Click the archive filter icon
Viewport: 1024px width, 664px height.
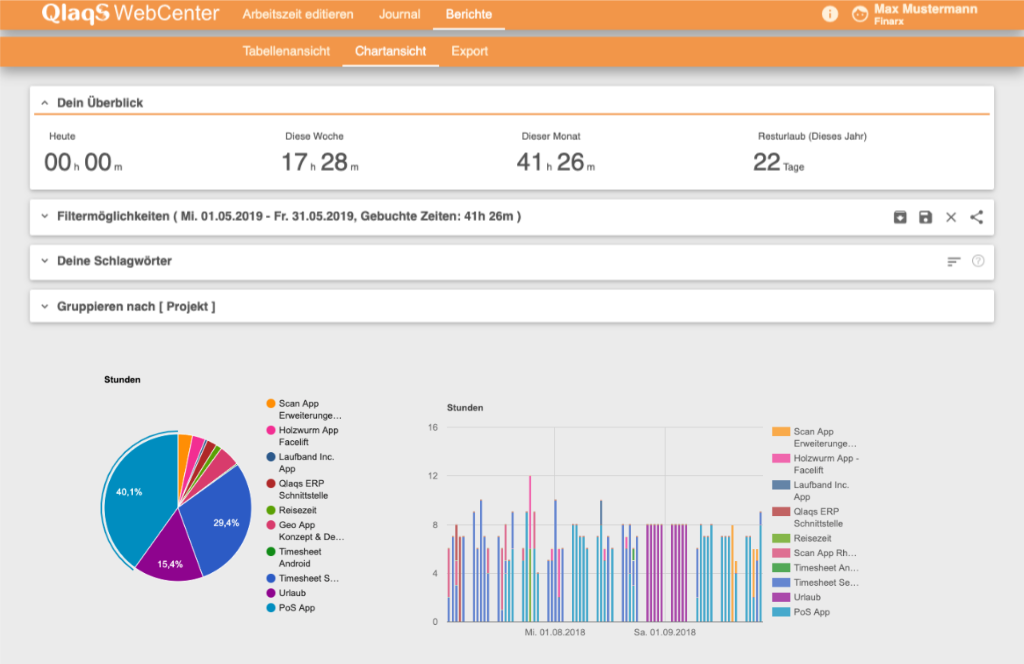[x=900, y=217]
